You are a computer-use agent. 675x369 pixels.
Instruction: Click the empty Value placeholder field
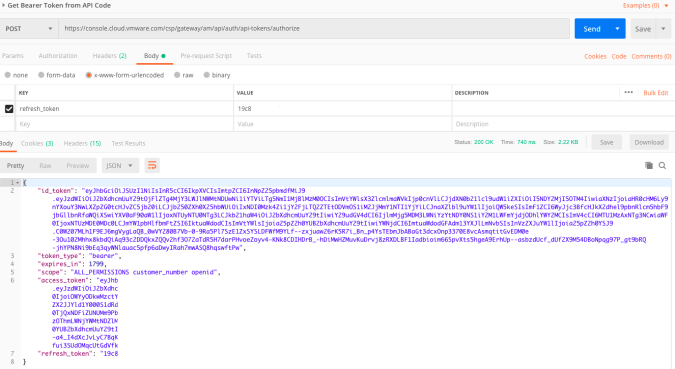pyautogui.click(x=343, y=124)
